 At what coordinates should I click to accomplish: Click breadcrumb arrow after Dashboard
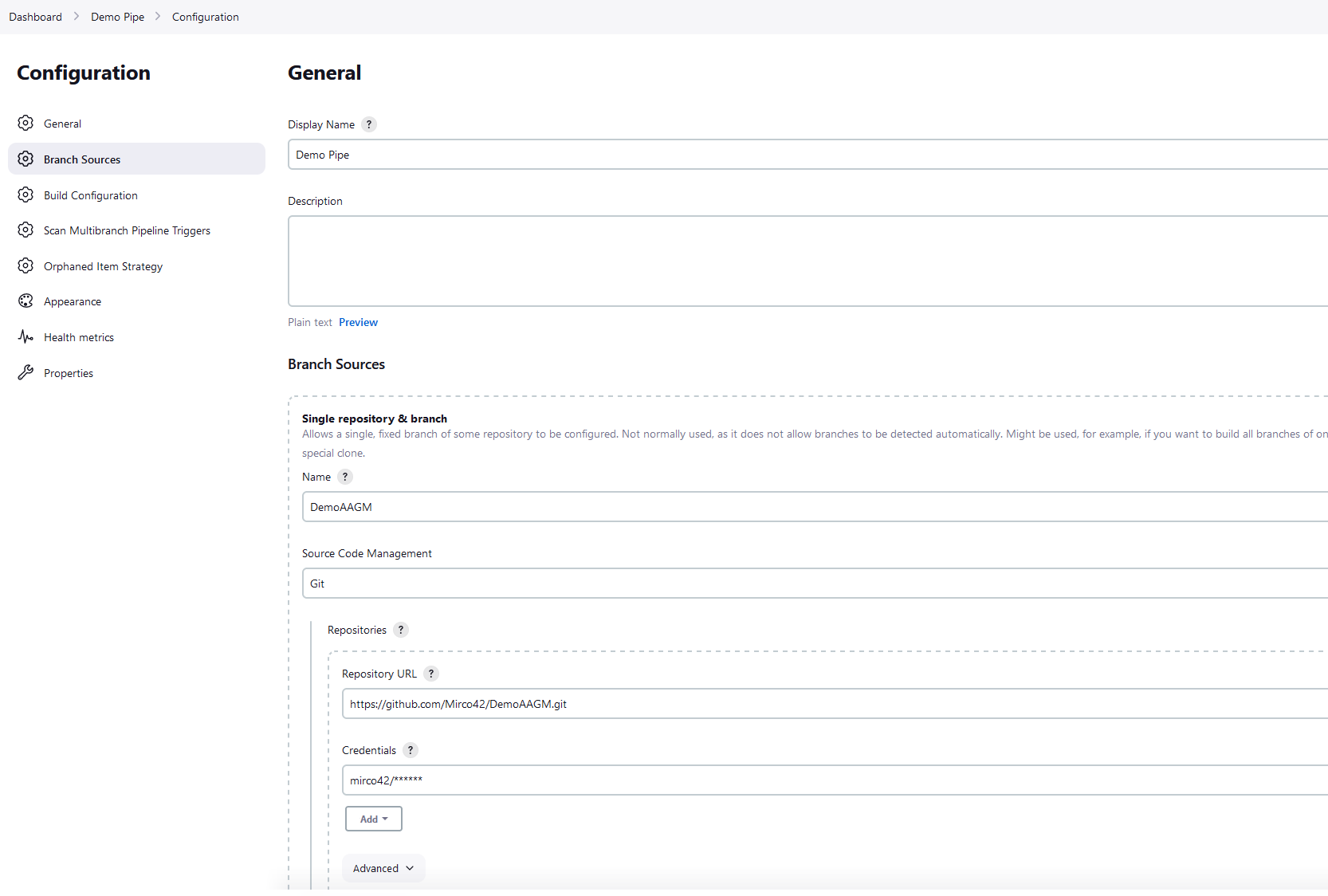click(x=77, y=17)
